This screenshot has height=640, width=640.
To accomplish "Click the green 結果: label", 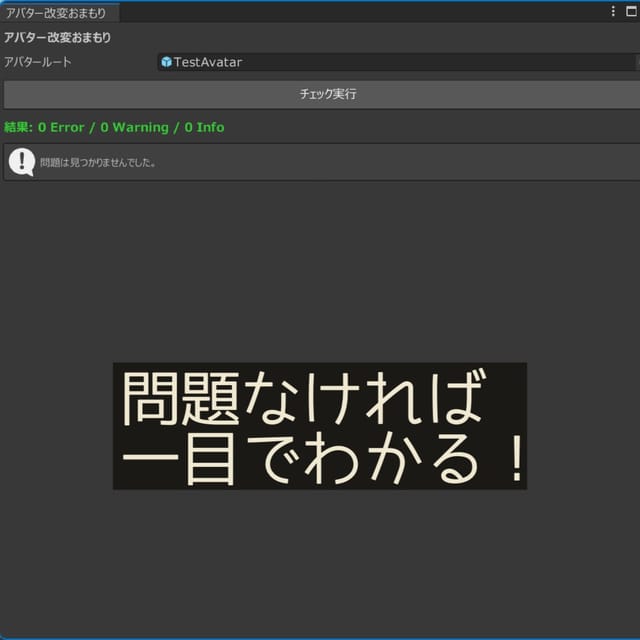I will [x=18, y=127].
